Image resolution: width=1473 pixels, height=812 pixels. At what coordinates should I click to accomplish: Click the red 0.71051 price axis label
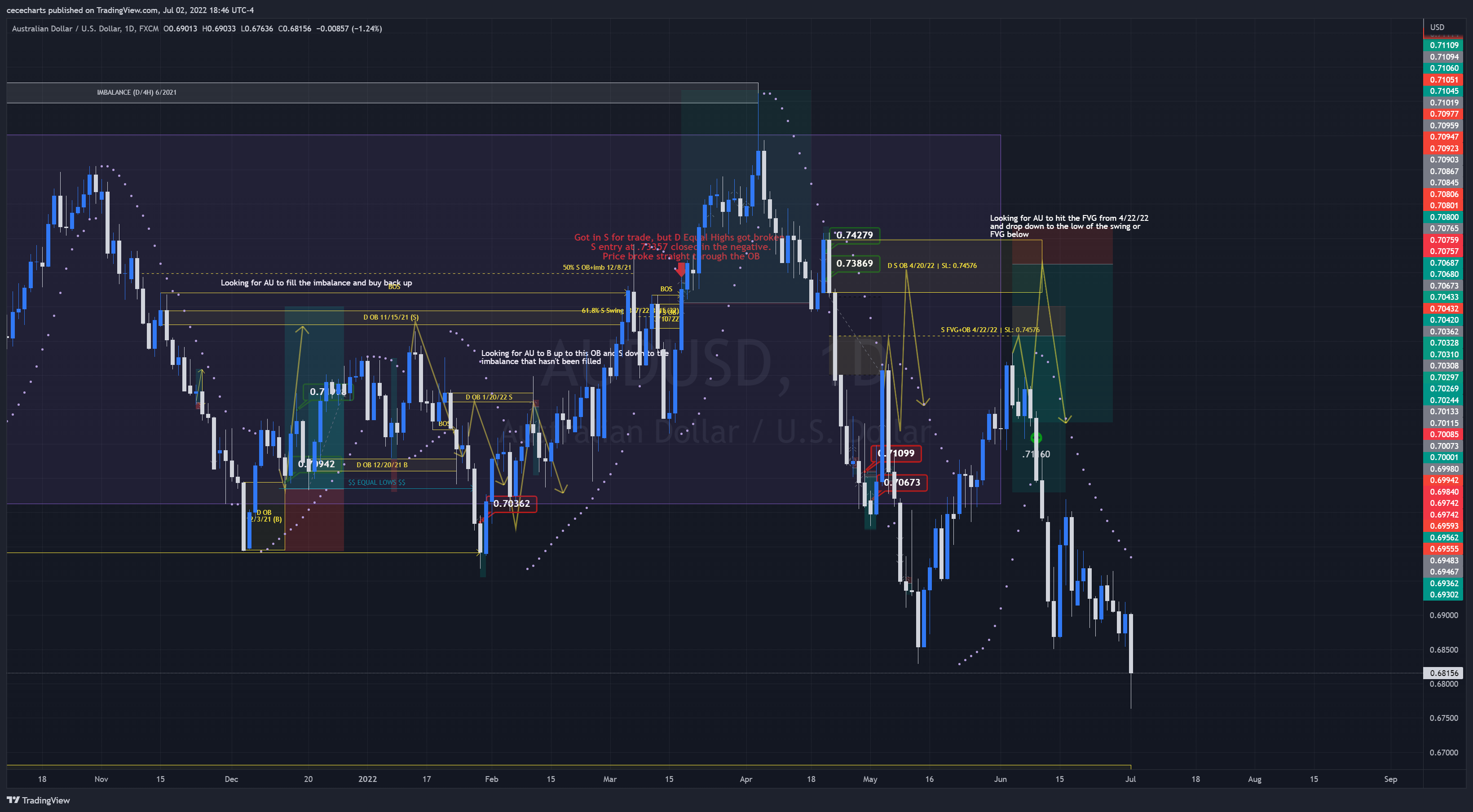click(1443, 79)
